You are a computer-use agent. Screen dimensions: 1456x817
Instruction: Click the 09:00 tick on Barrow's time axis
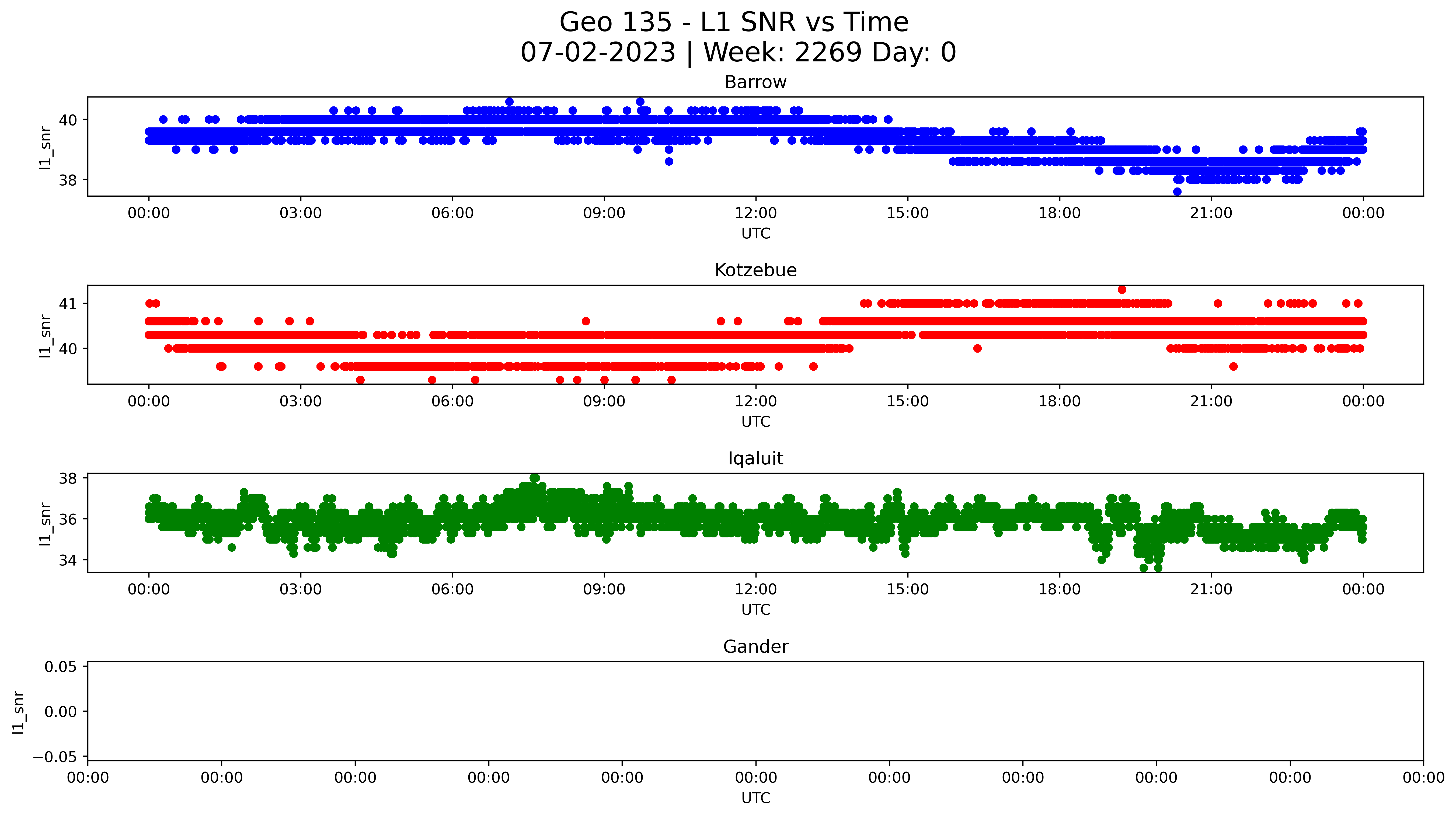pyautogui.click(x=604, y=213)
